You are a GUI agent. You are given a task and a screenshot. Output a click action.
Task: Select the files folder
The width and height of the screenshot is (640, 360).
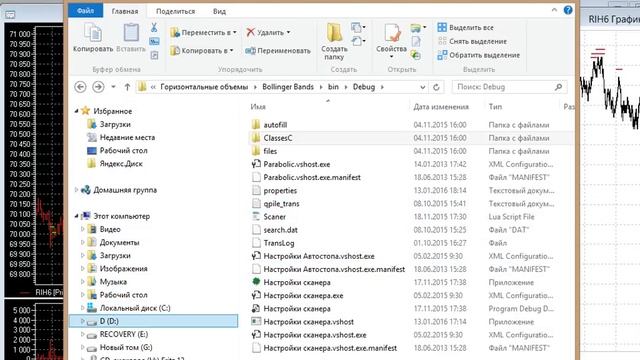(x=270, y=151)
